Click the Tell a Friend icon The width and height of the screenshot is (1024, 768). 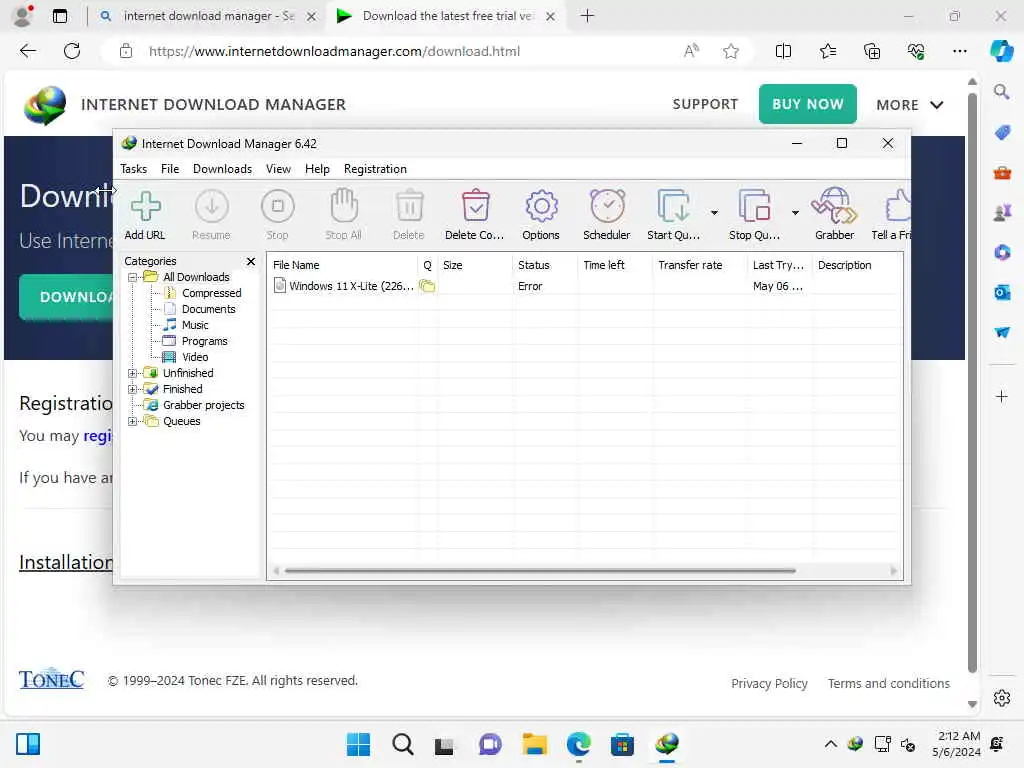pos(897,206)
